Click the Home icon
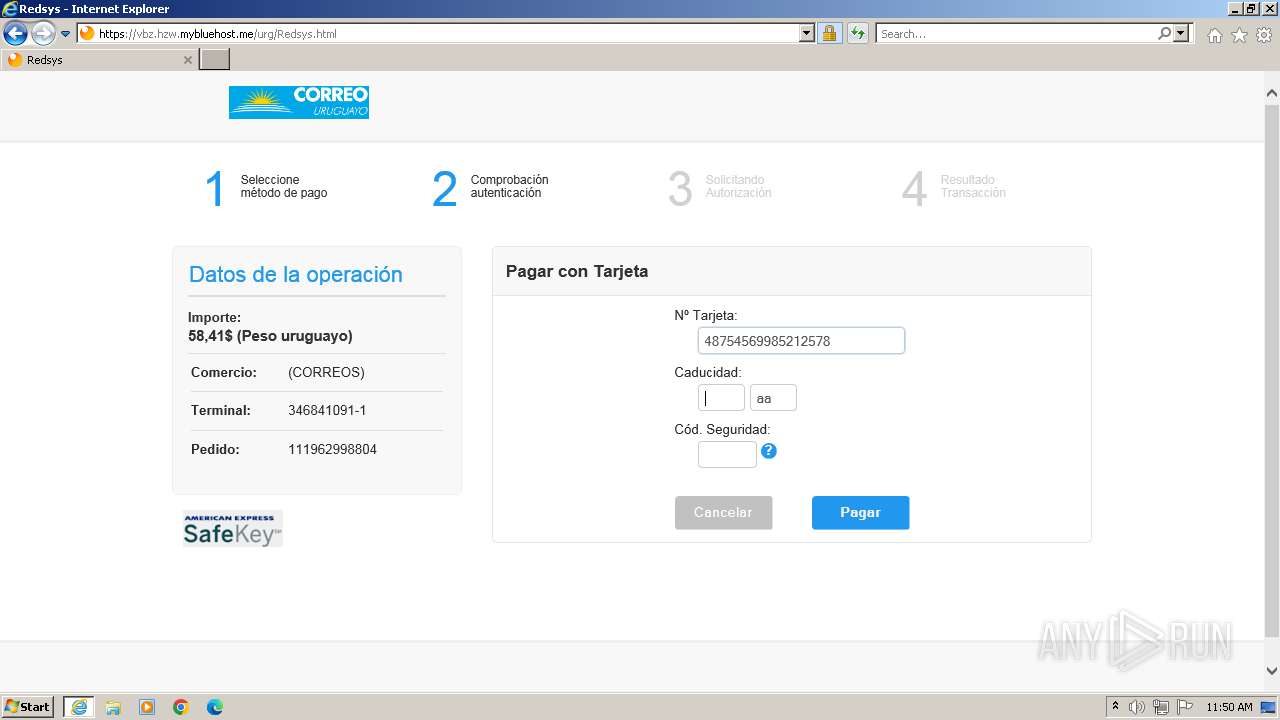The height and width of the screenshot is (720, 1280). point(1214,35)
